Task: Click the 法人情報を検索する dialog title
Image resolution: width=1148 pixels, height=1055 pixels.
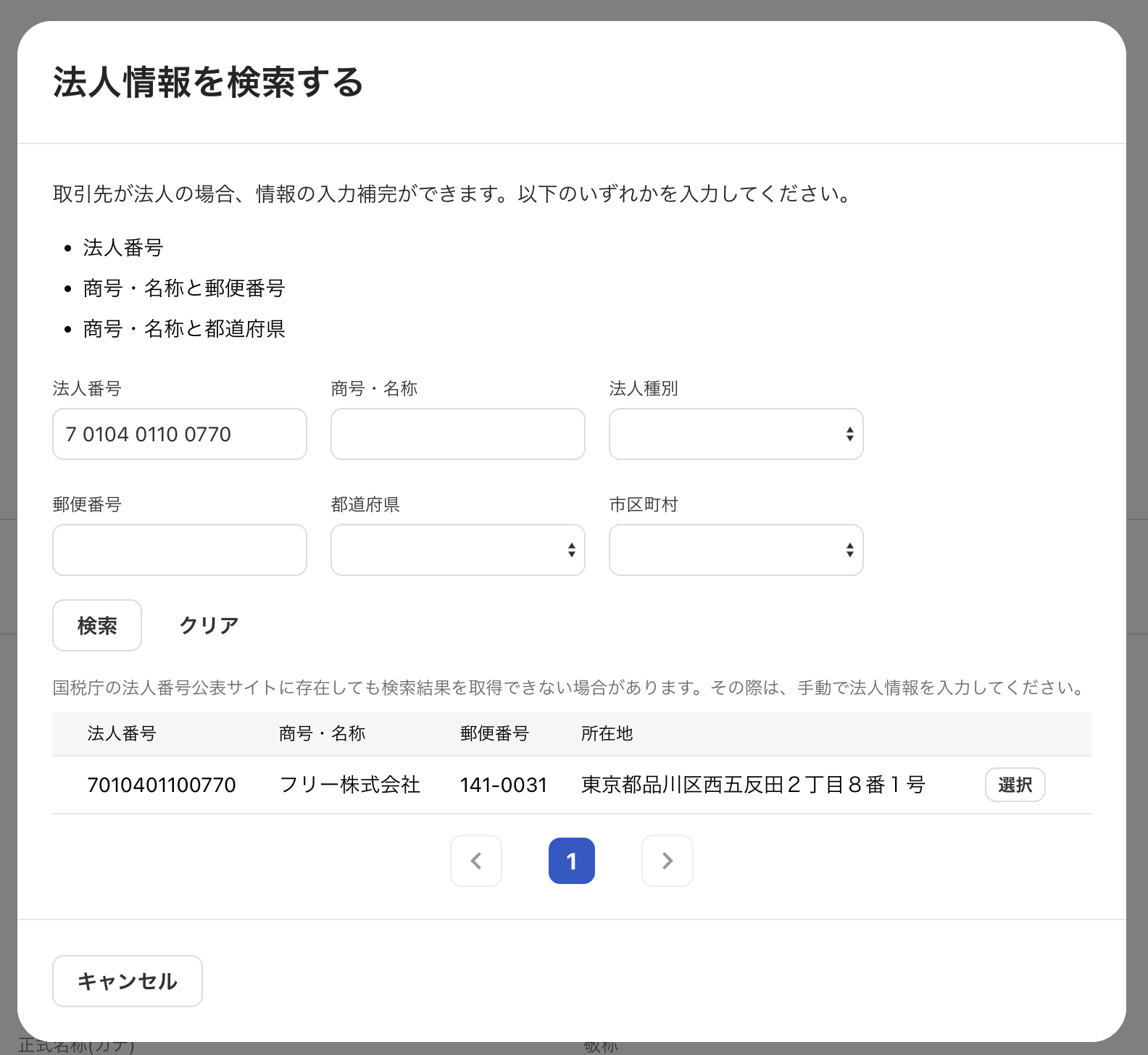Action: click(x=208, y=82)
